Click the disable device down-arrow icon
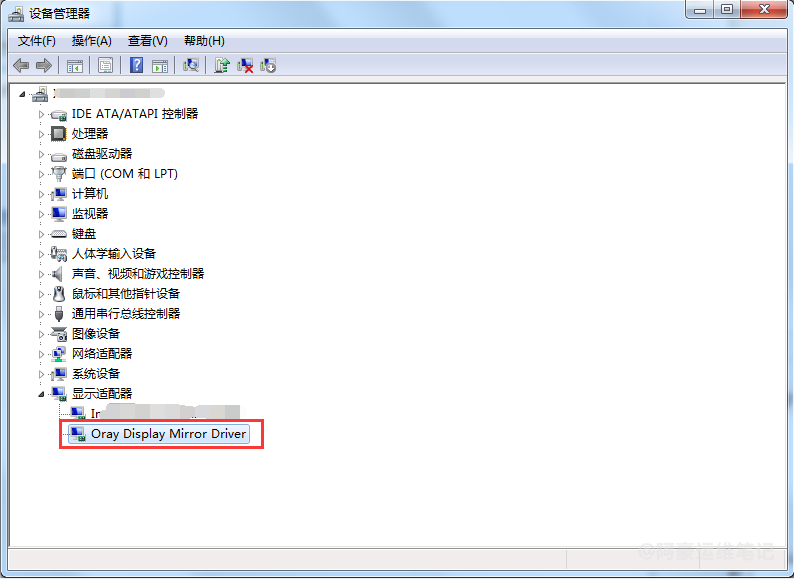The height and width of the screenshot is (579, 794). click(268, 65)
